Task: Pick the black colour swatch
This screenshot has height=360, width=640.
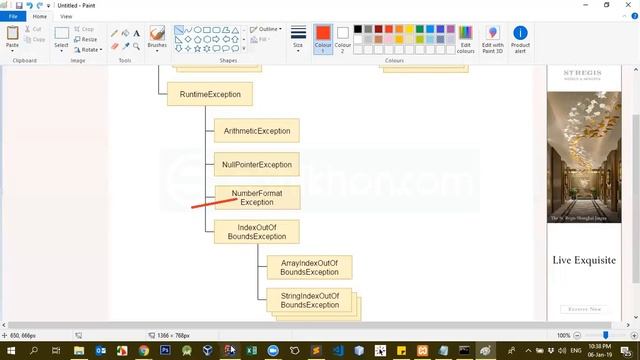Action: (358, 29)
